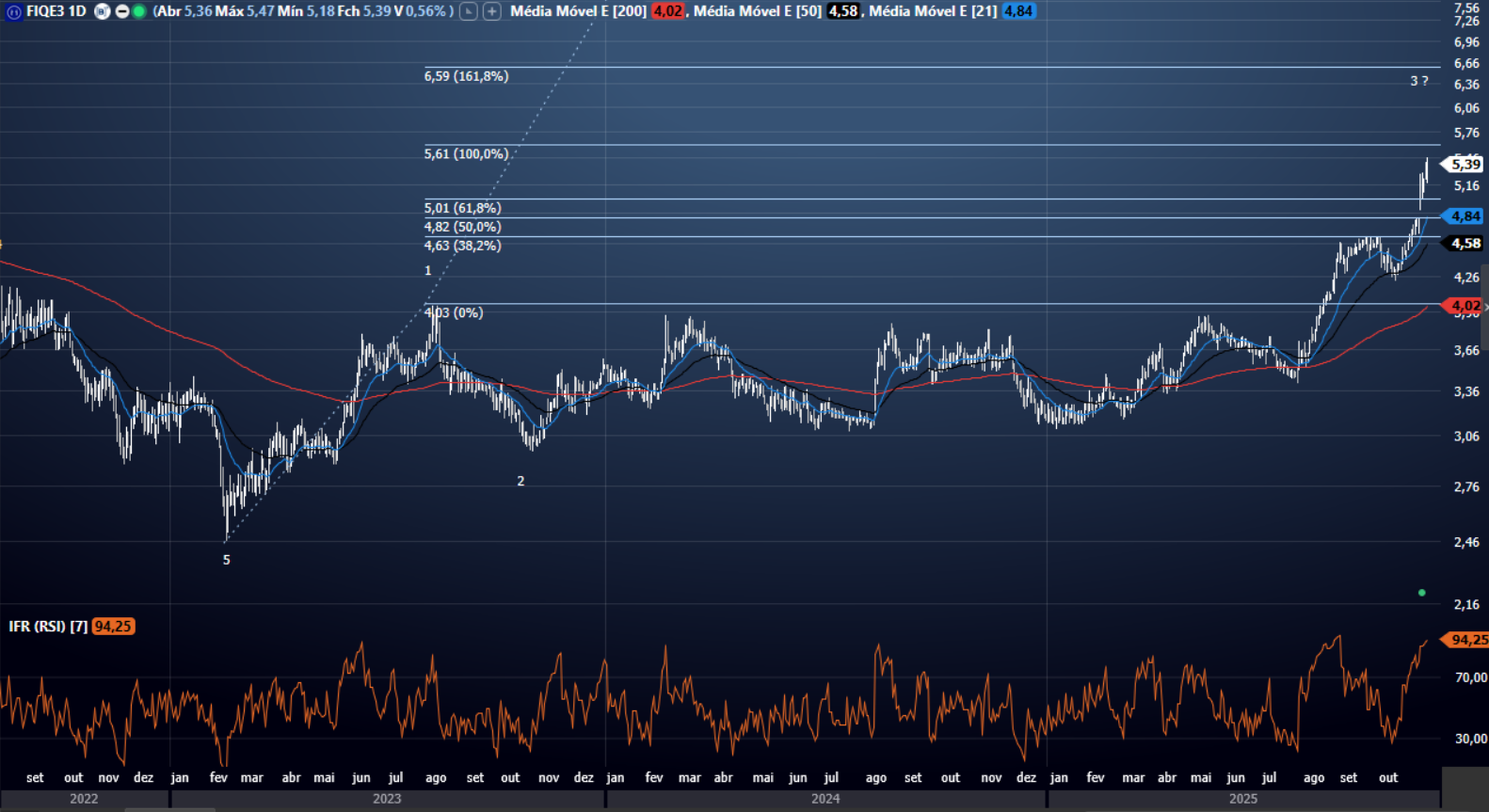The image size is (1489, 812).
Task: Toggle the green status circle indicator
Action: pos(139,11)
